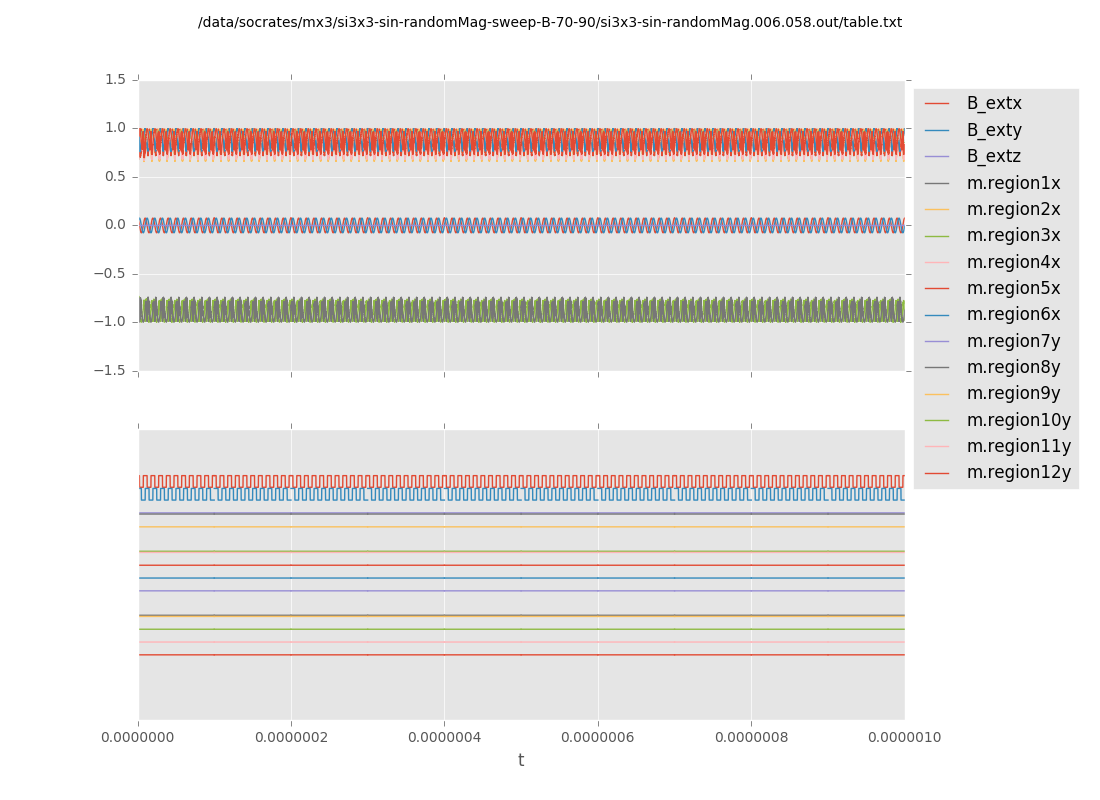Click the 1.5 y-axis tick label

click(114, 80)
